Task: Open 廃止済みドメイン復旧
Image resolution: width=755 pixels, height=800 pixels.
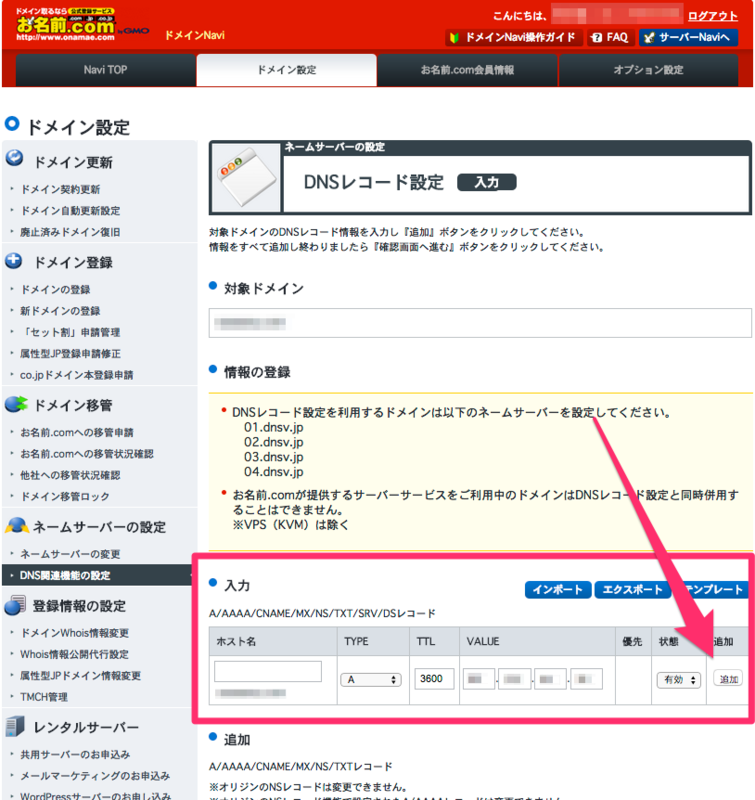Action: pos(70,232)
